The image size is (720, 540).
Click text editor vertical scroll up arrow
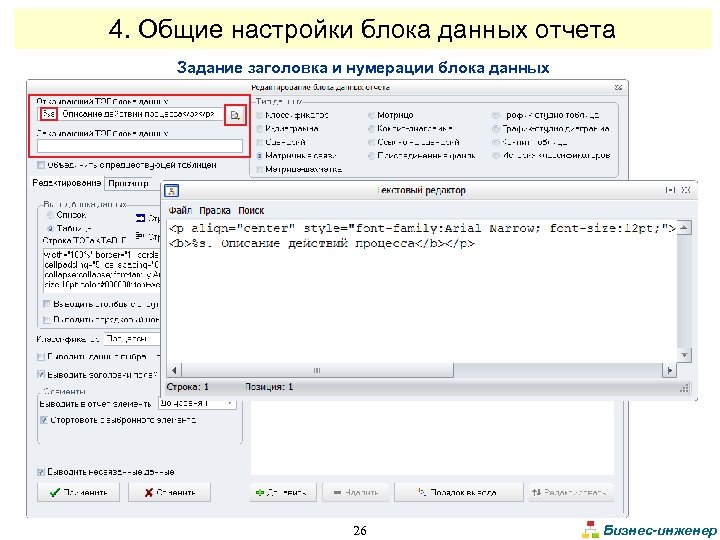[x=684, y=227]
